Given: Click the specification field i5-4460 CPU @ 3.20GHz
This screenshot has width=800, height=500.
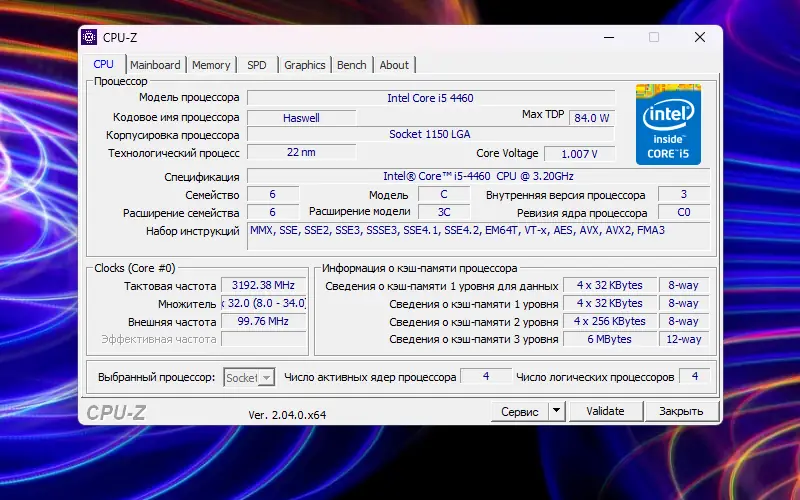Looking at the screenshot, I should tap(478, 176).
